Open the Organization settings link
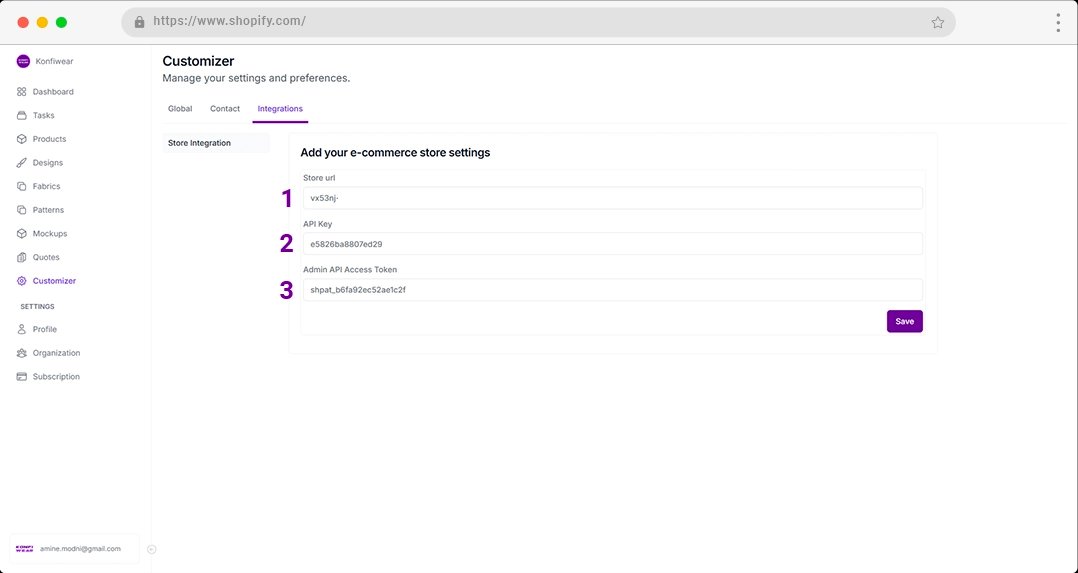The height and width of the screenshot is (573, 1078). pyautogui.click(x=56, y=353)
